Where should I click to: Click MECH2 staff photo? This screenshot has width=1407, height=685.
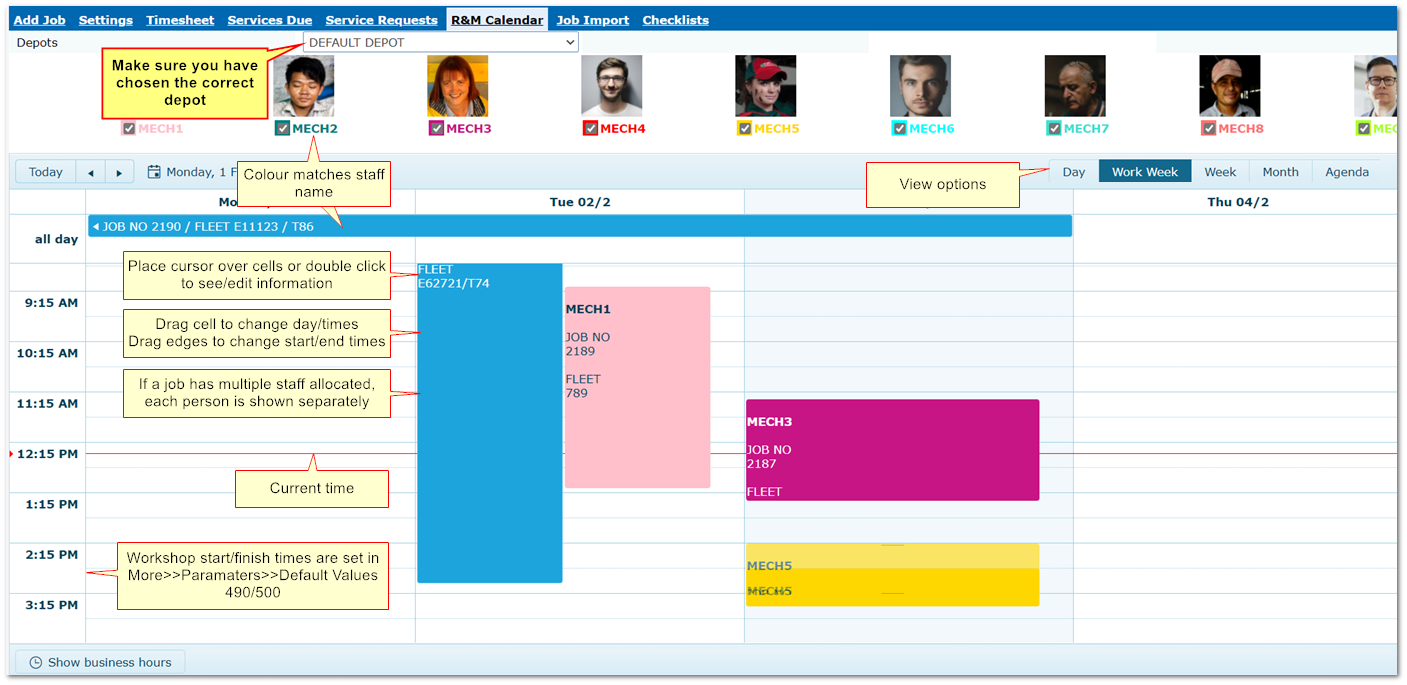pos(304,86)
